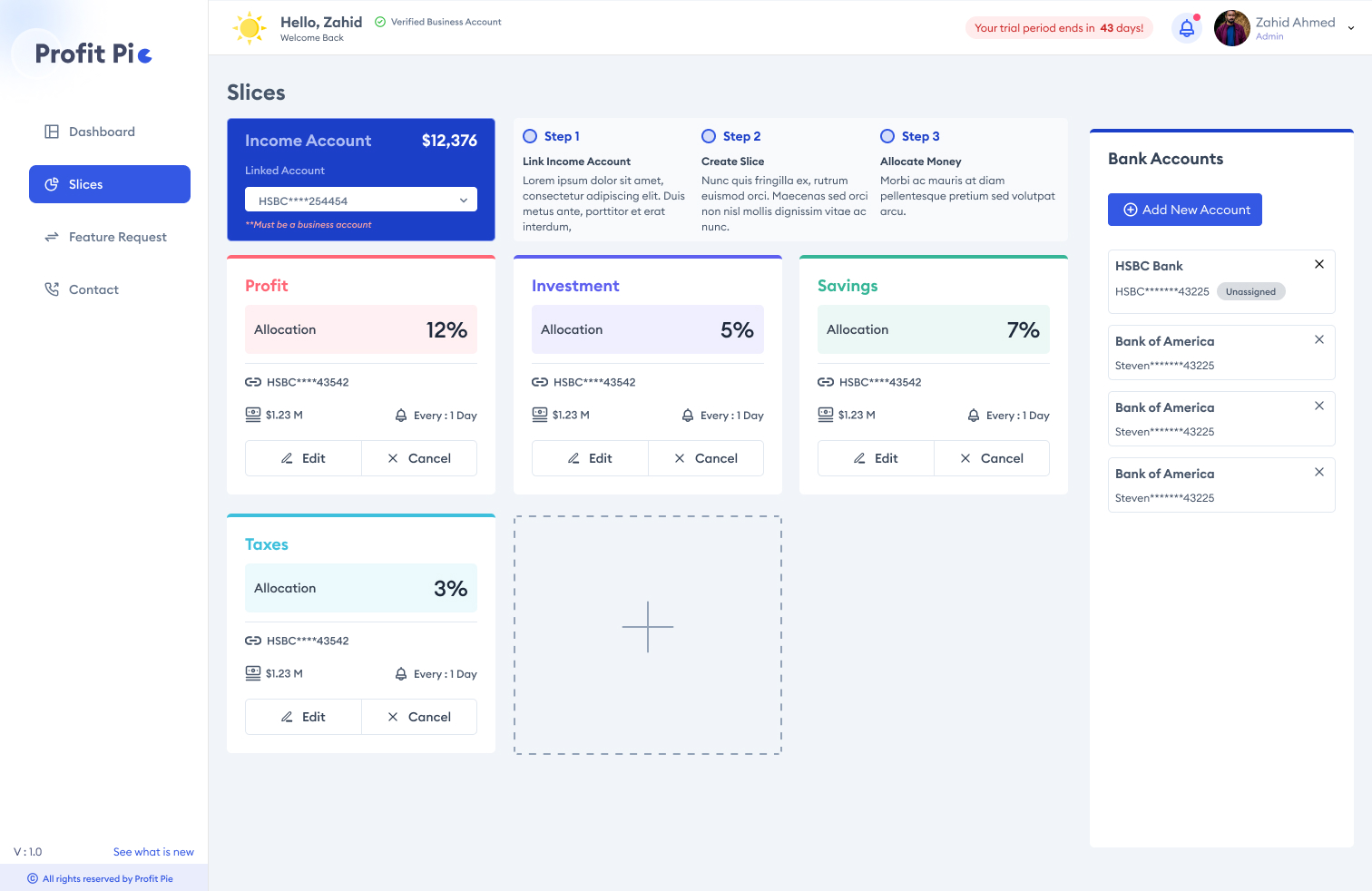Open the Contact page from sidebar
This screenshot has width=1372, height=891.
coord(93,289)
